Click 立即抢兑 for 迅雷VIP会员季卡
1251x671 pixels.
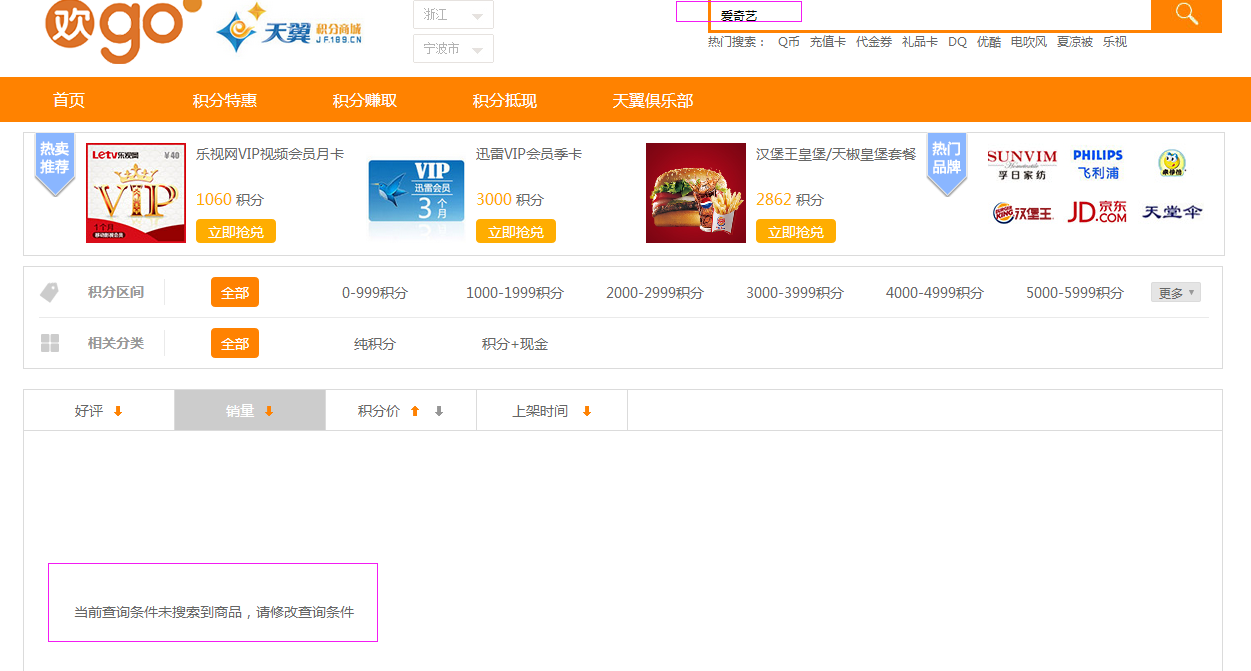pyautogui.click(x=516, y=231)
